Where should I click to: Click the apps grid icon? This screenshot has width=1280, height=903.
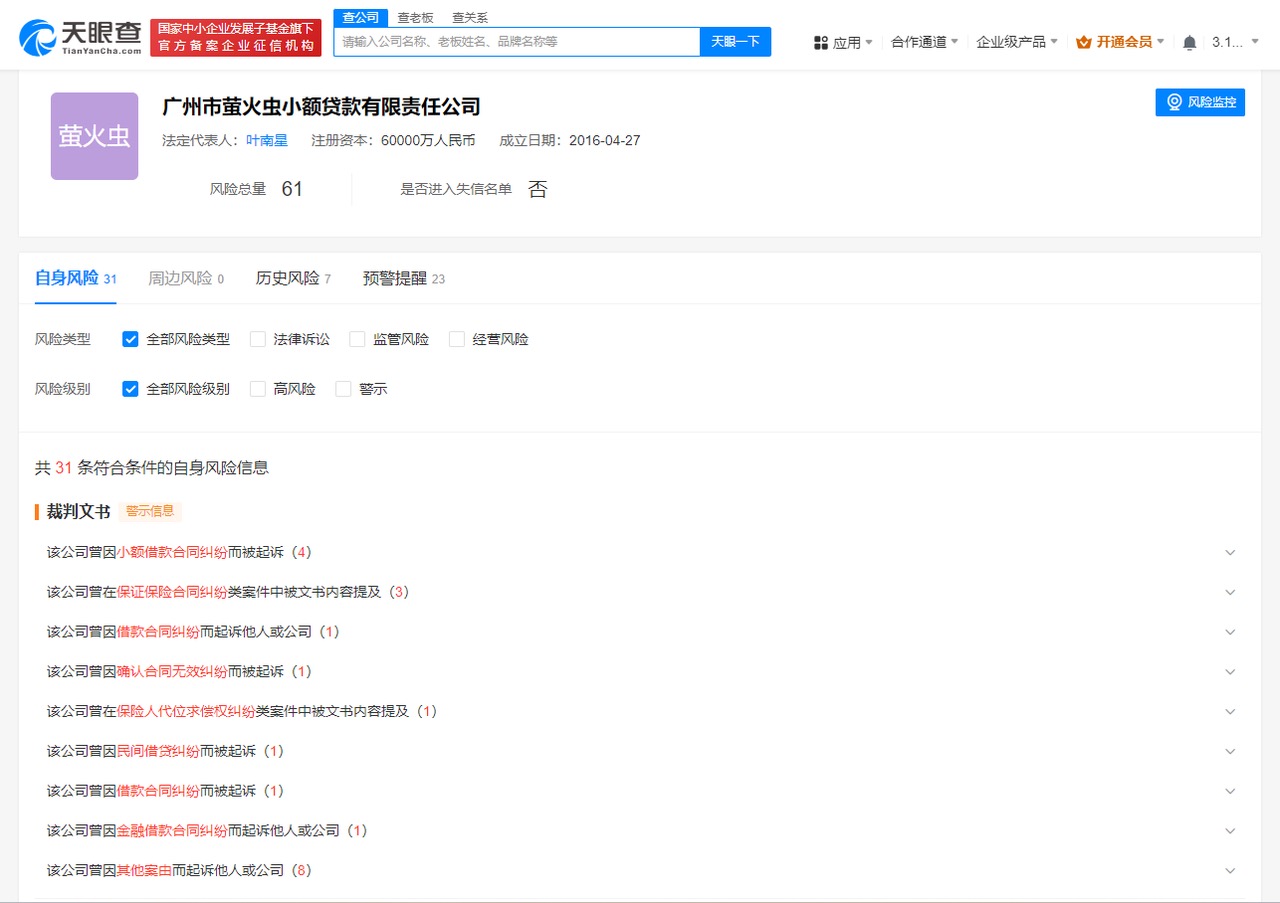tap(821, 42)
